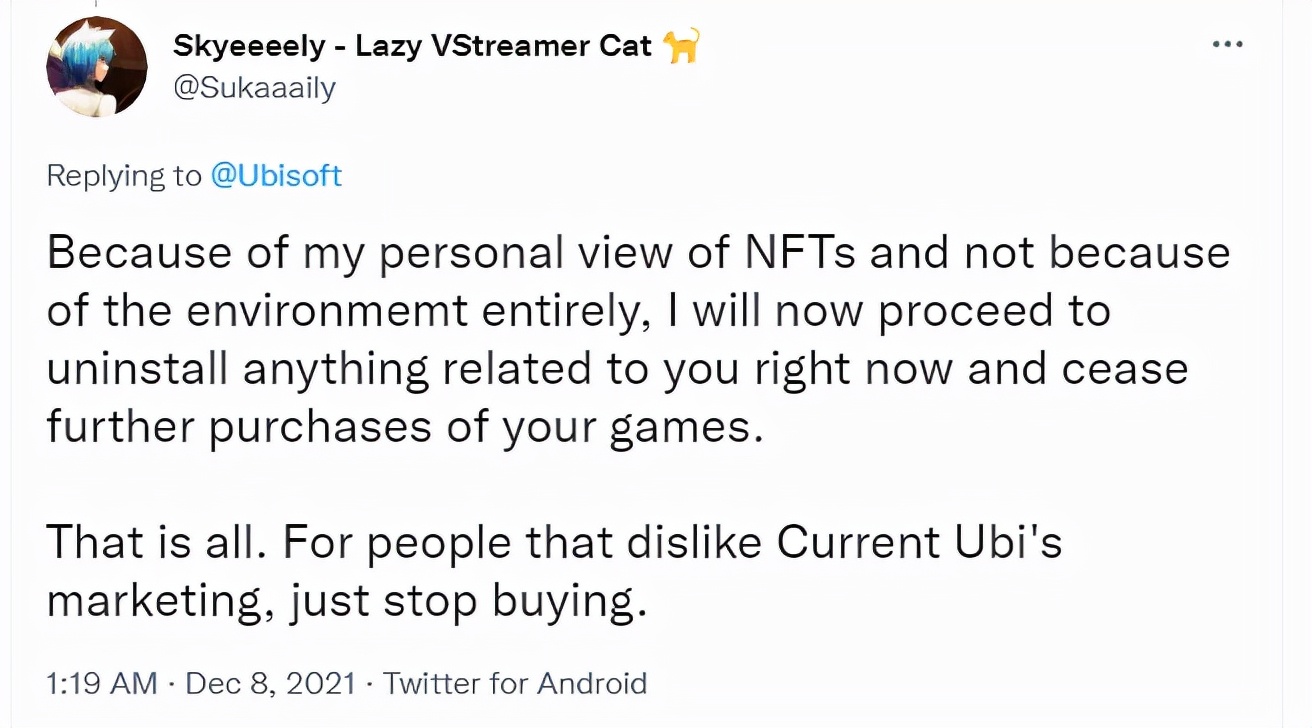
Task: Open the @Ubisoft mention link
Action: tap(275, 176)
